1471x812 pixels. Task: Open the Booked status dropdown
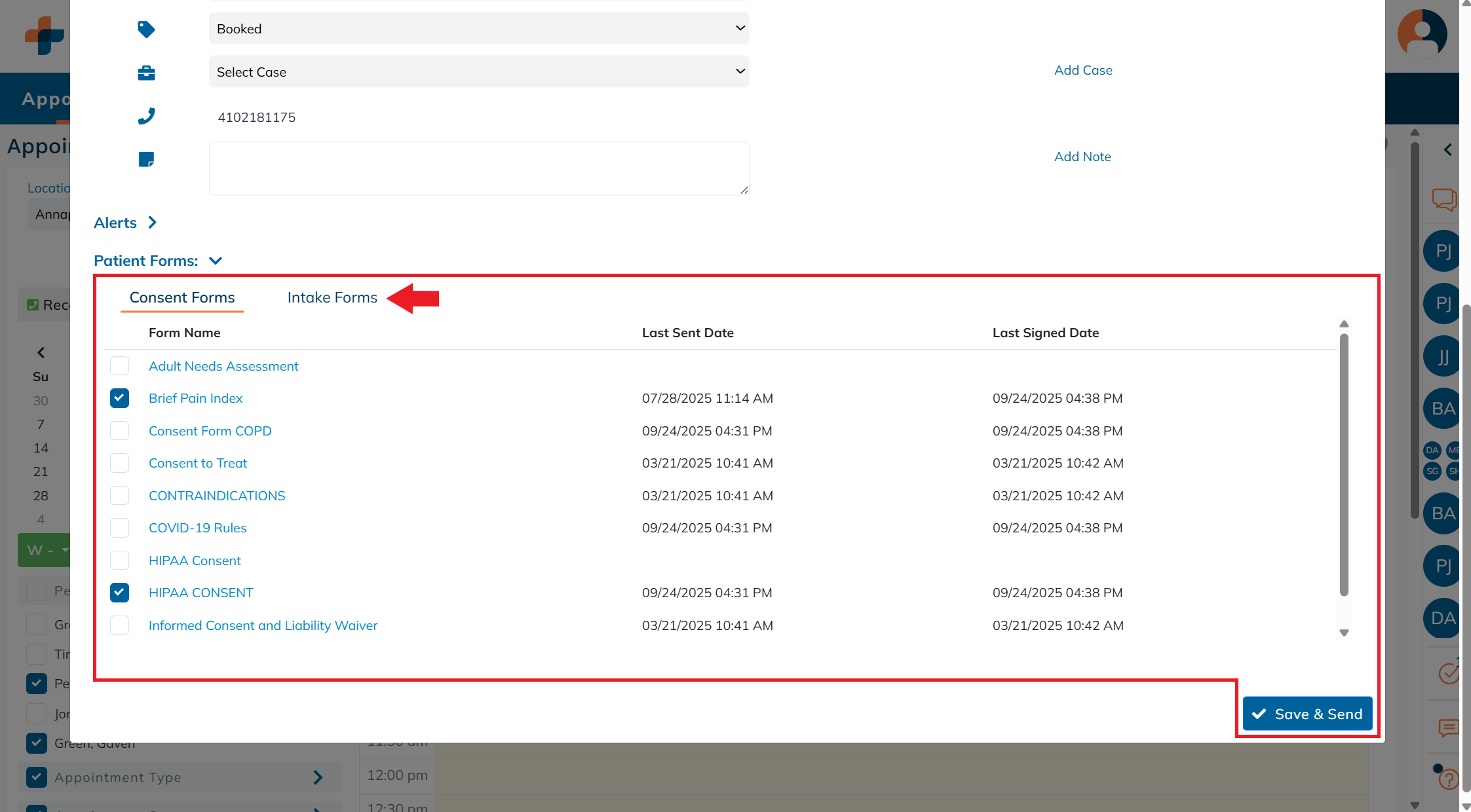(x=478, y=28)
